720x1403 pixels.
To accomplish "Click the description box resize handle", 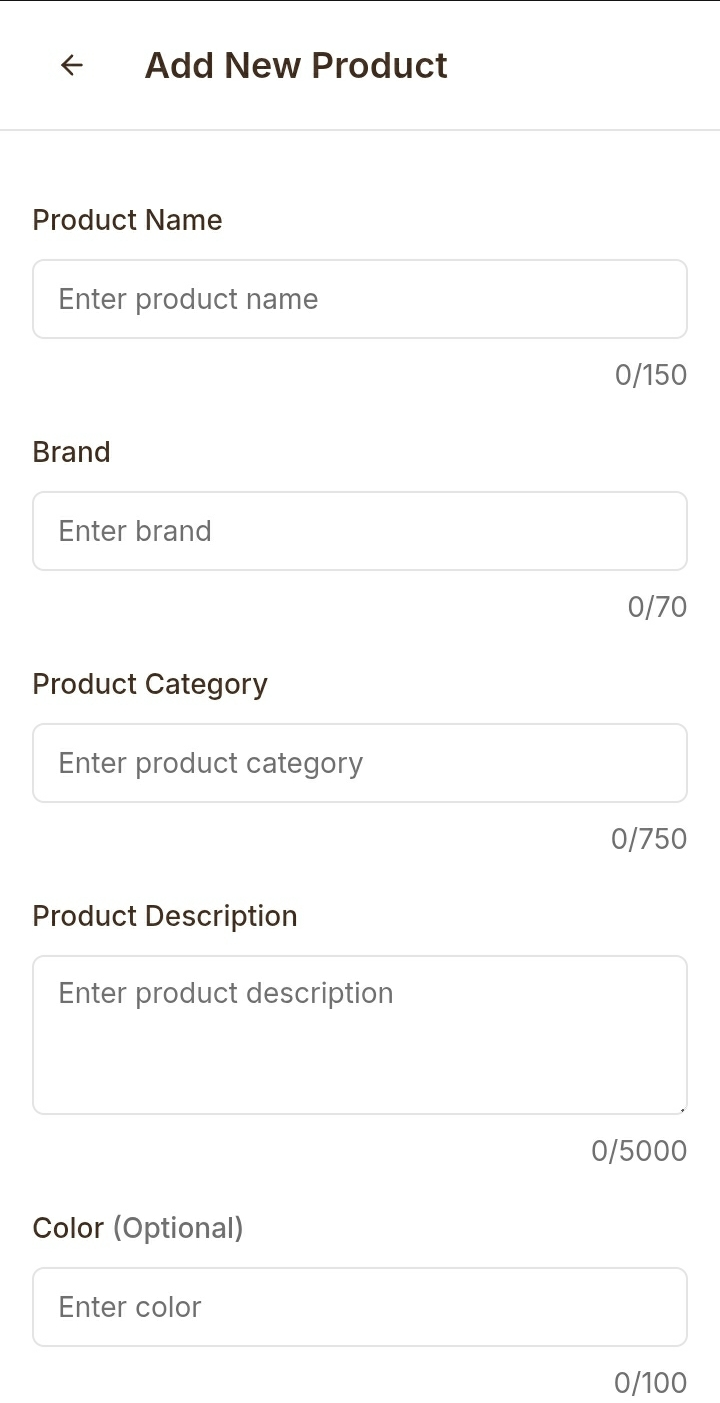I will [682, 1109].
